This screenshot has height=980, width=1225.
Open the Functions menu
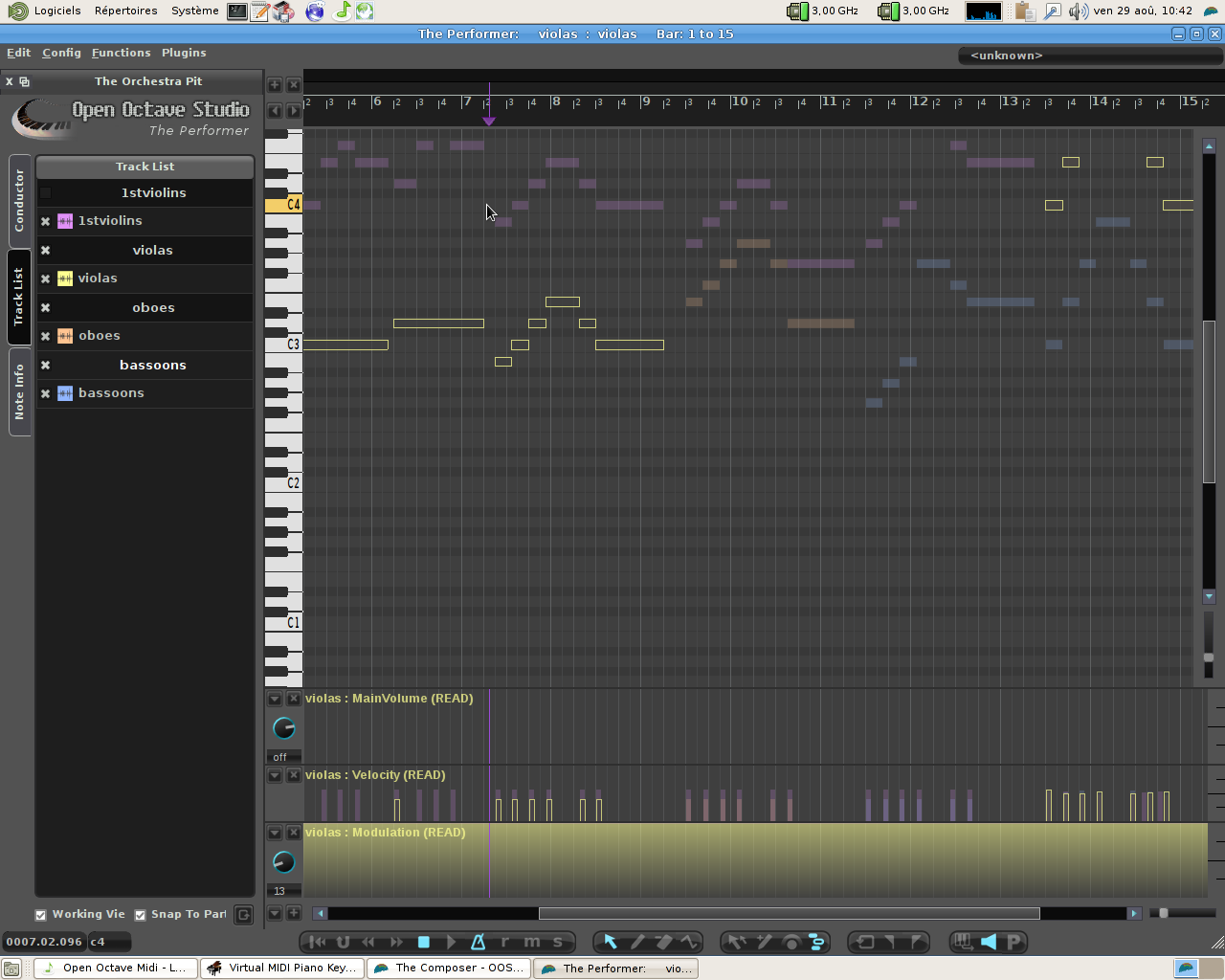pyautogui.click(x=122, y=54)
